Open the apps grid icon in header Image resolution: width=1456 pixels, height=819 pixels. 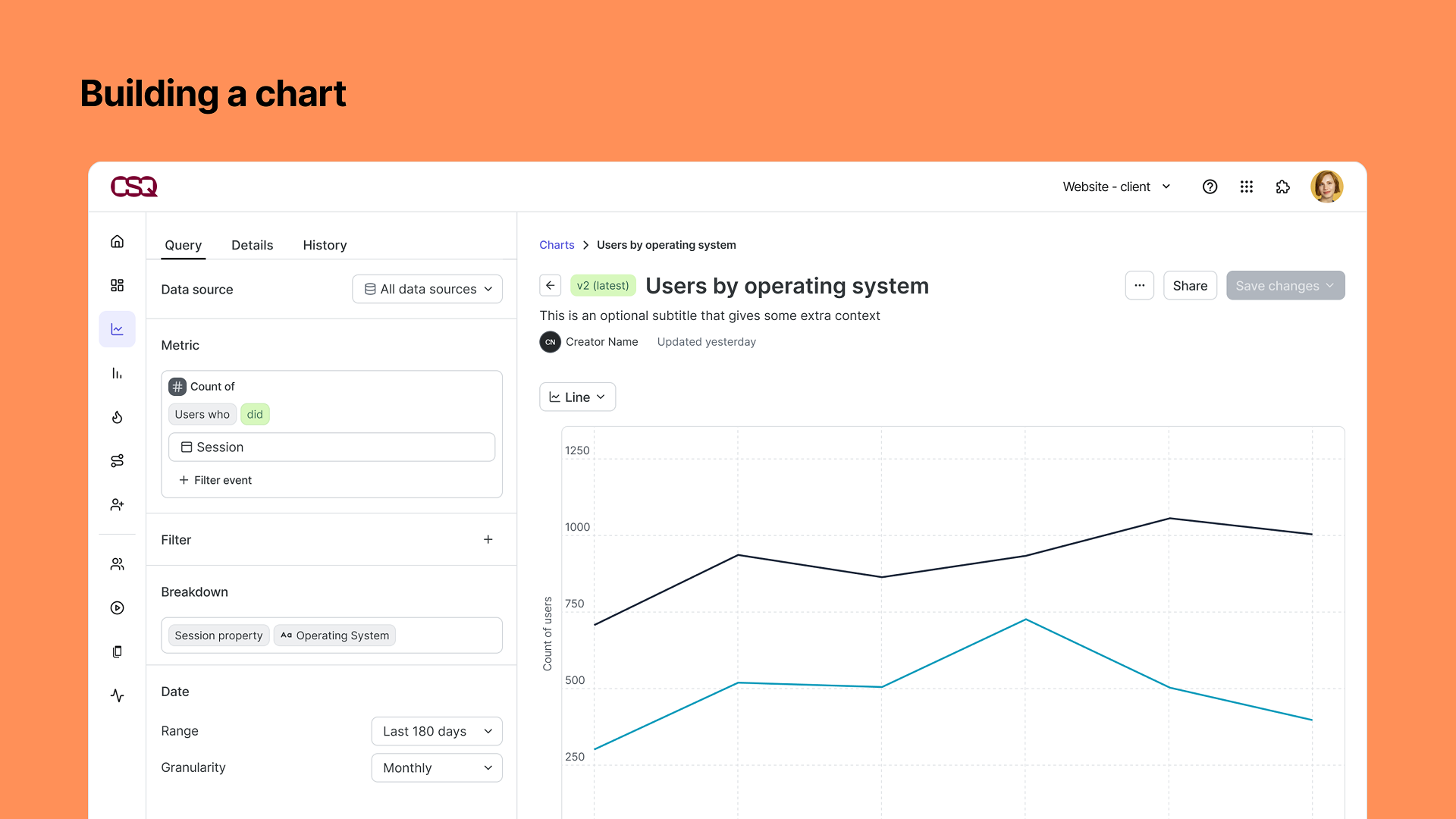(x=1246, y=187)
